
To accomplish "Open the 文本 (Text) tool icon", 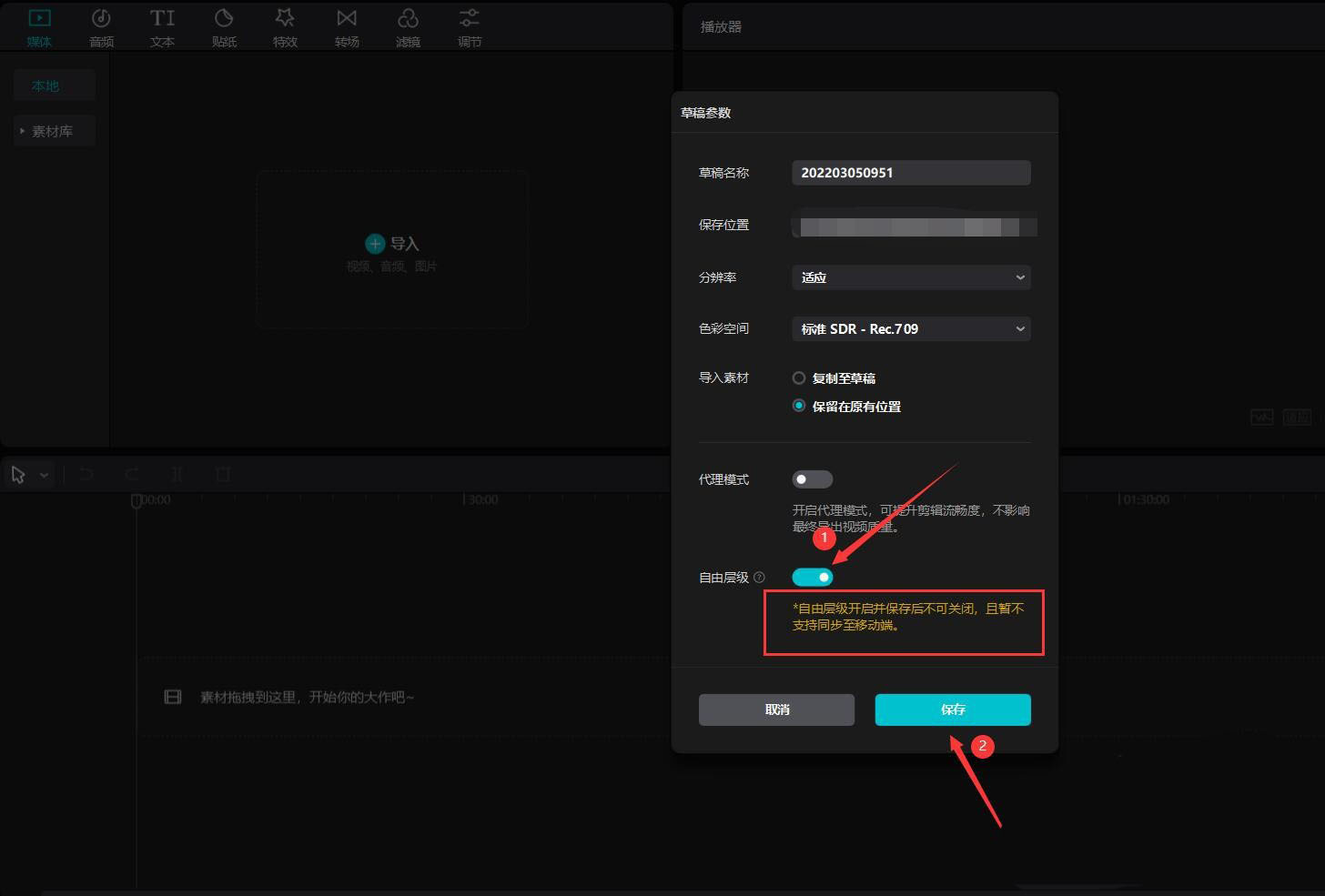I will [x=162, y=20].
